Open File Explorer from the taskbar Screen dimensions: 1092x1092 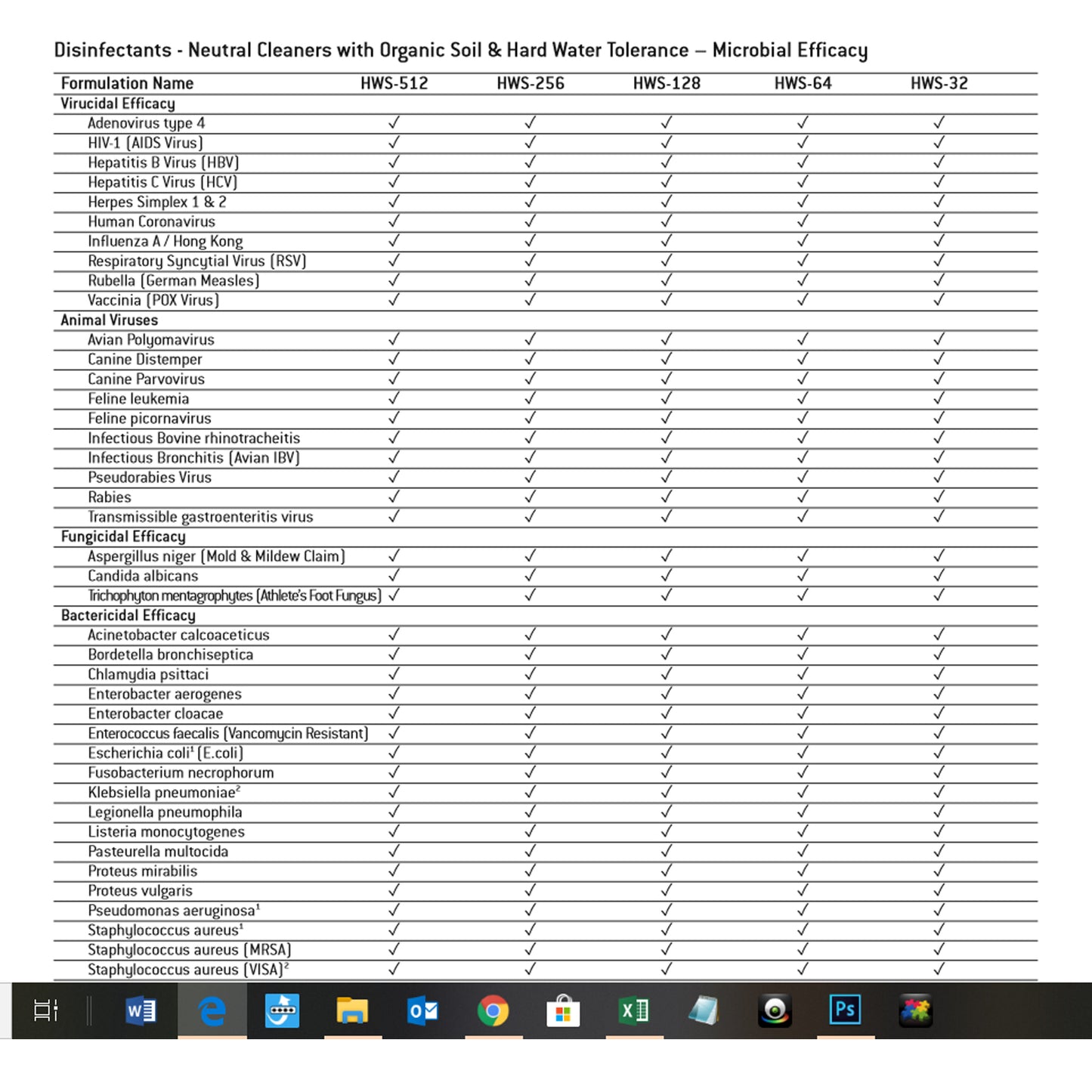[x=353, y=1010]
